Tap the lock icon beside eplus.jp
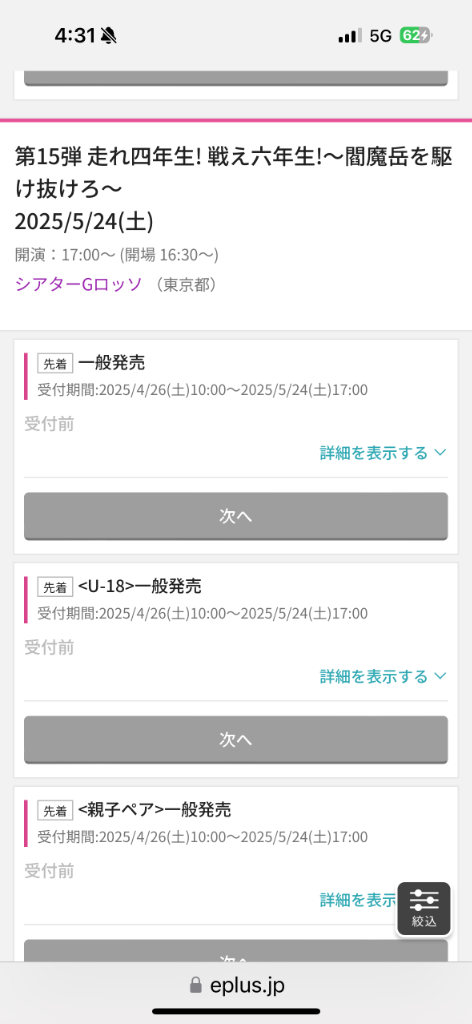 [x=195, y=985]
